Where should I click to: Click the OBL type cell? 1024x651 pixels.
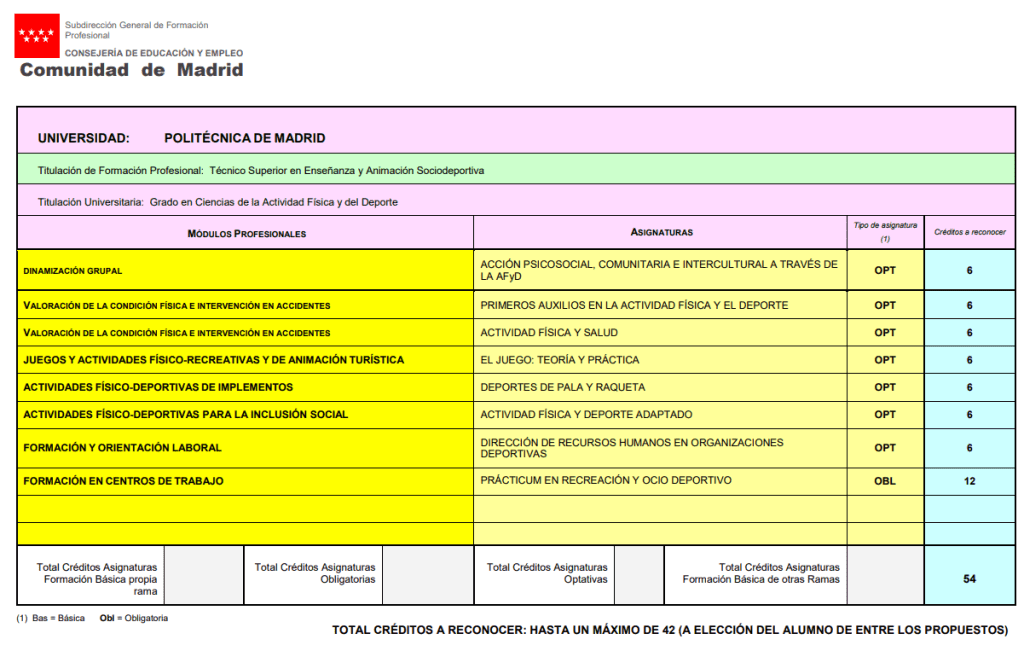(885, 481)
